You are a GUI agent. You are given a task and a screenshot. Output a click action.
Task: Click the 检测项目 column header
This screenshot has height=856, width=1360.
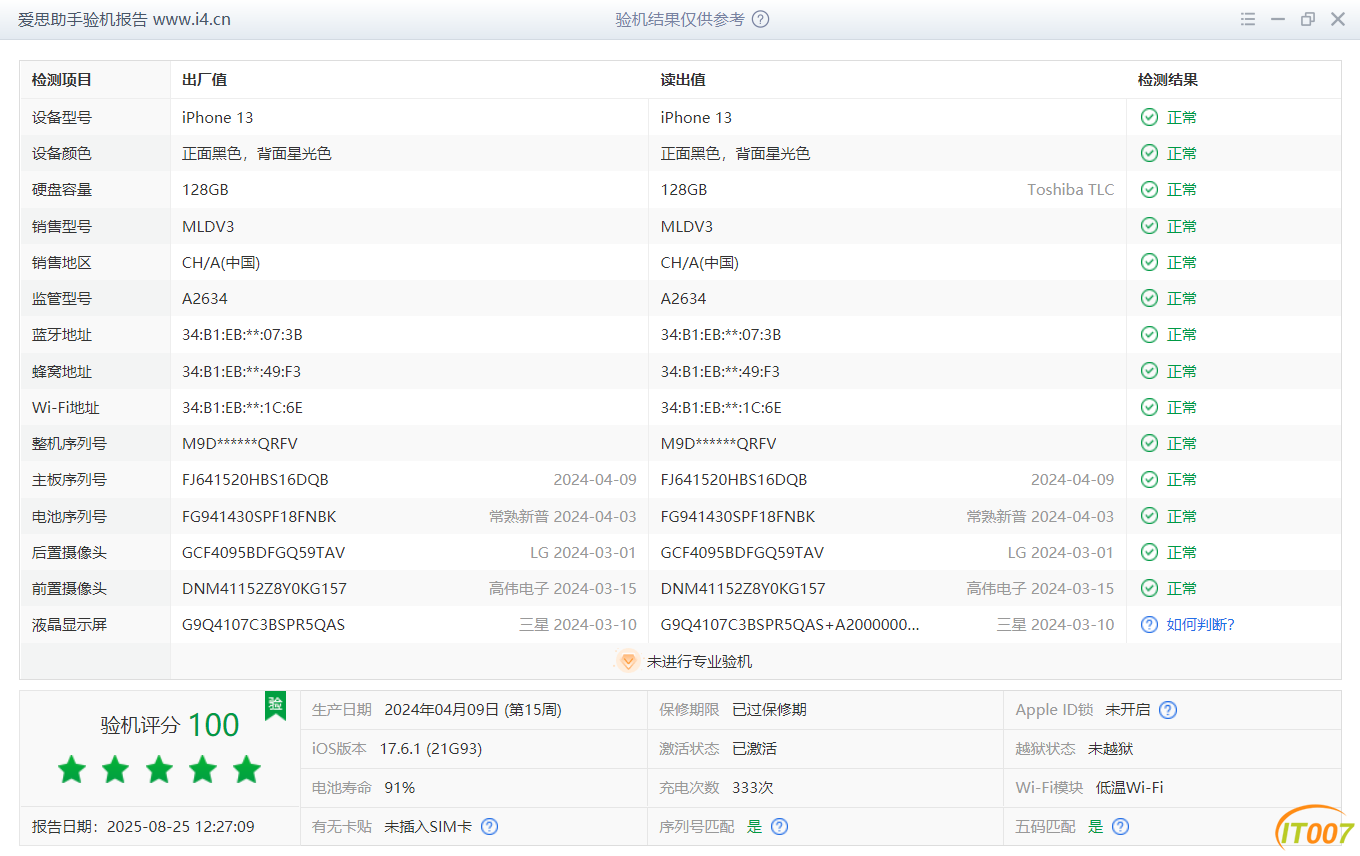coord(62,80)
